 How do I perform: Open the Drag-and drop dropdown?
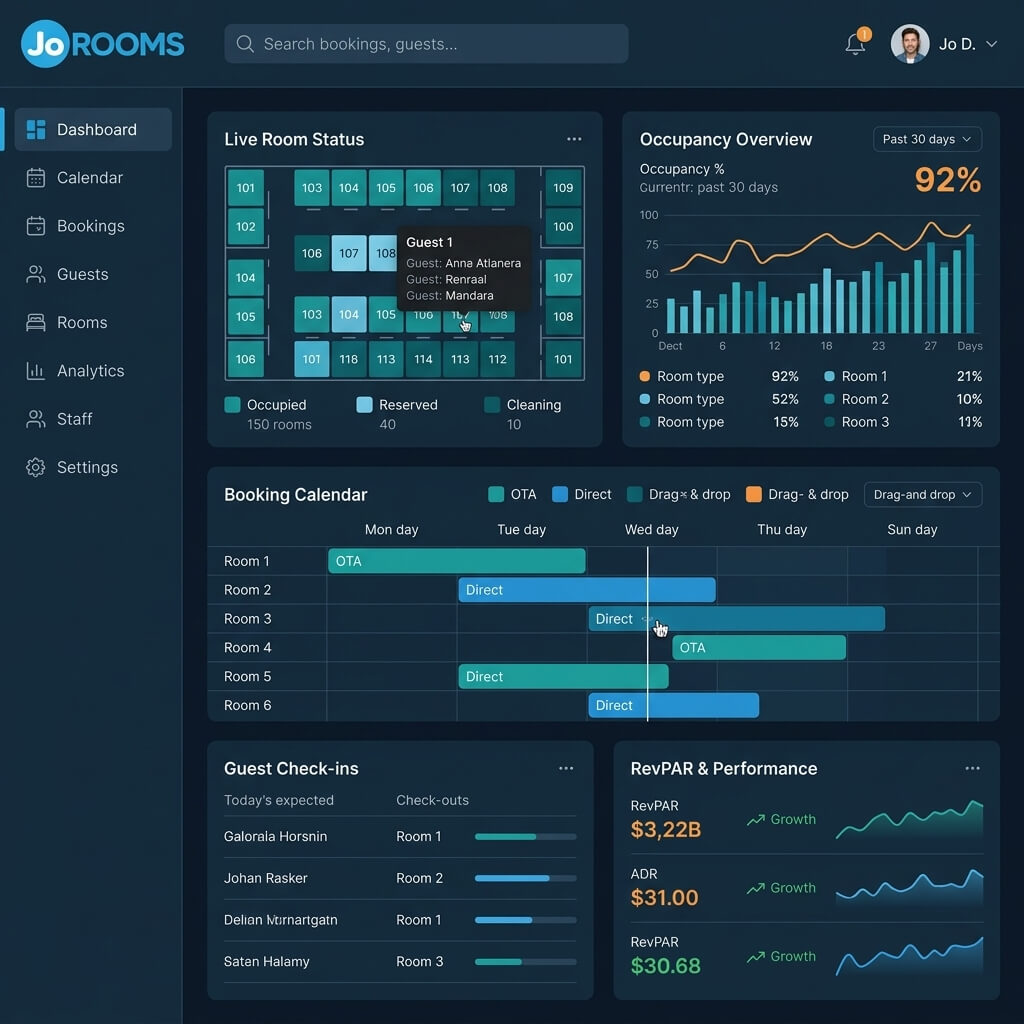923,495
